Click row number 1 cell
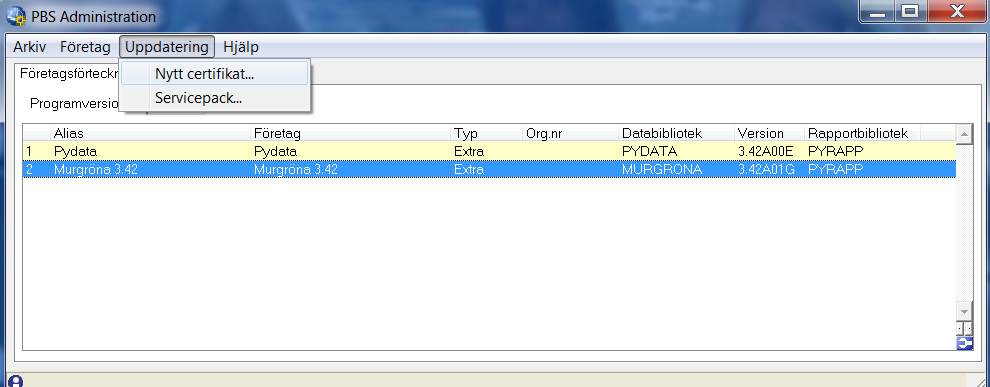The image size is (990, 387). pos(37,152)
